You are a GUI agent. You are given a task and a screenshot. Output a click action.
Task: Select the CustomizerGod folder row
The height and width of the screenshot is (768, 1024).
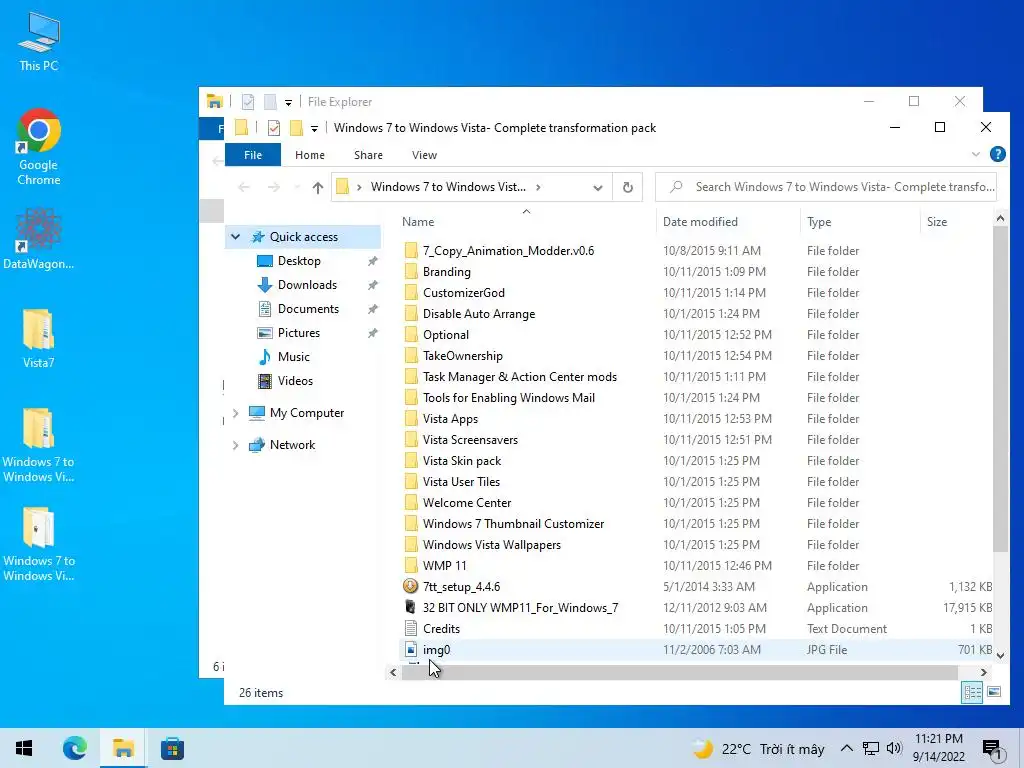[695, 293]
